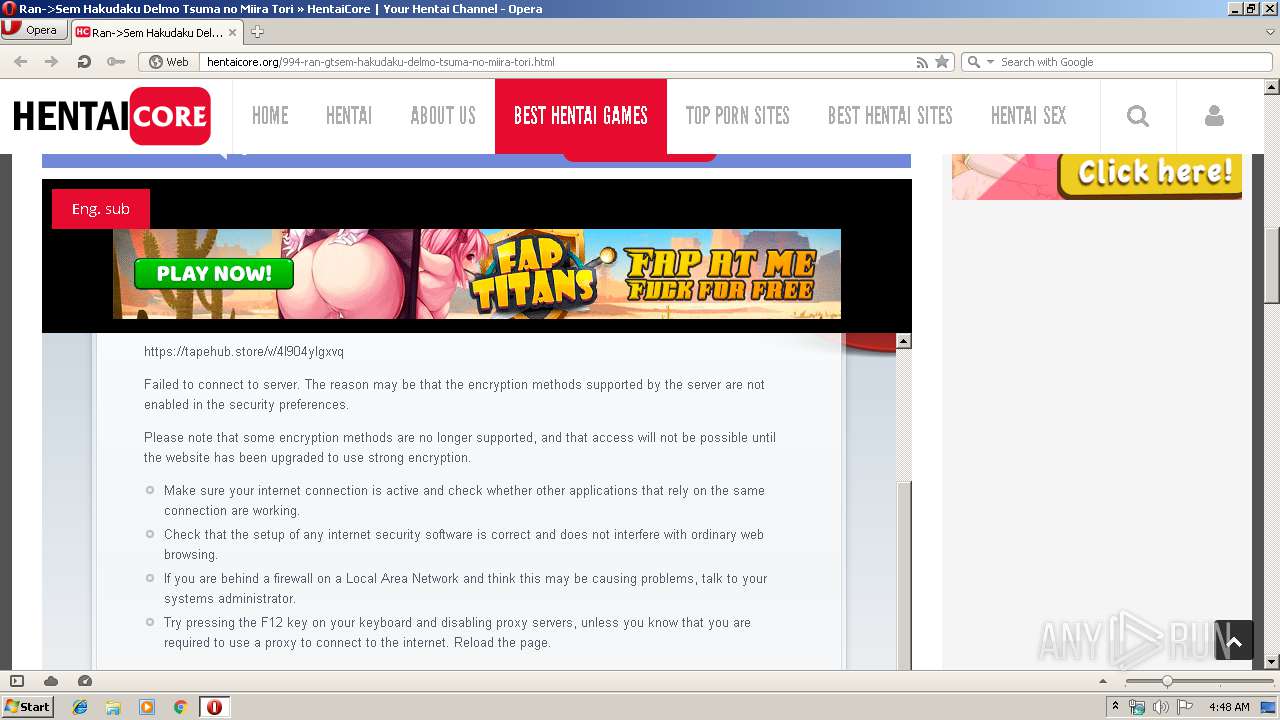Open the Windows Explorer folder taskbar icon
Screen dimensions: 1280x720
(113, 707)
